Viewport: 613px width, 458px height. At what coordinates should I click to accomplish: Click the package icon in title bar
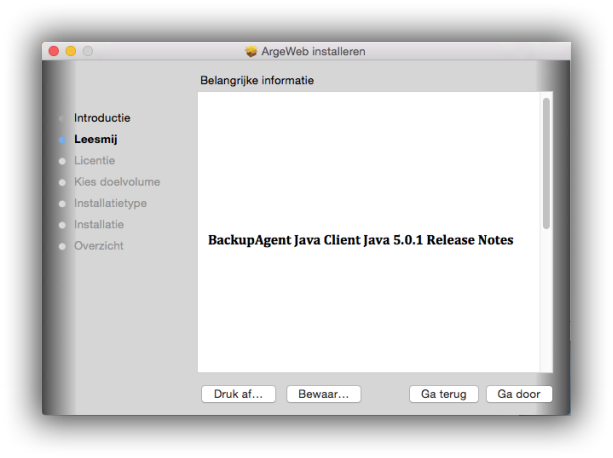click(251, 51)
